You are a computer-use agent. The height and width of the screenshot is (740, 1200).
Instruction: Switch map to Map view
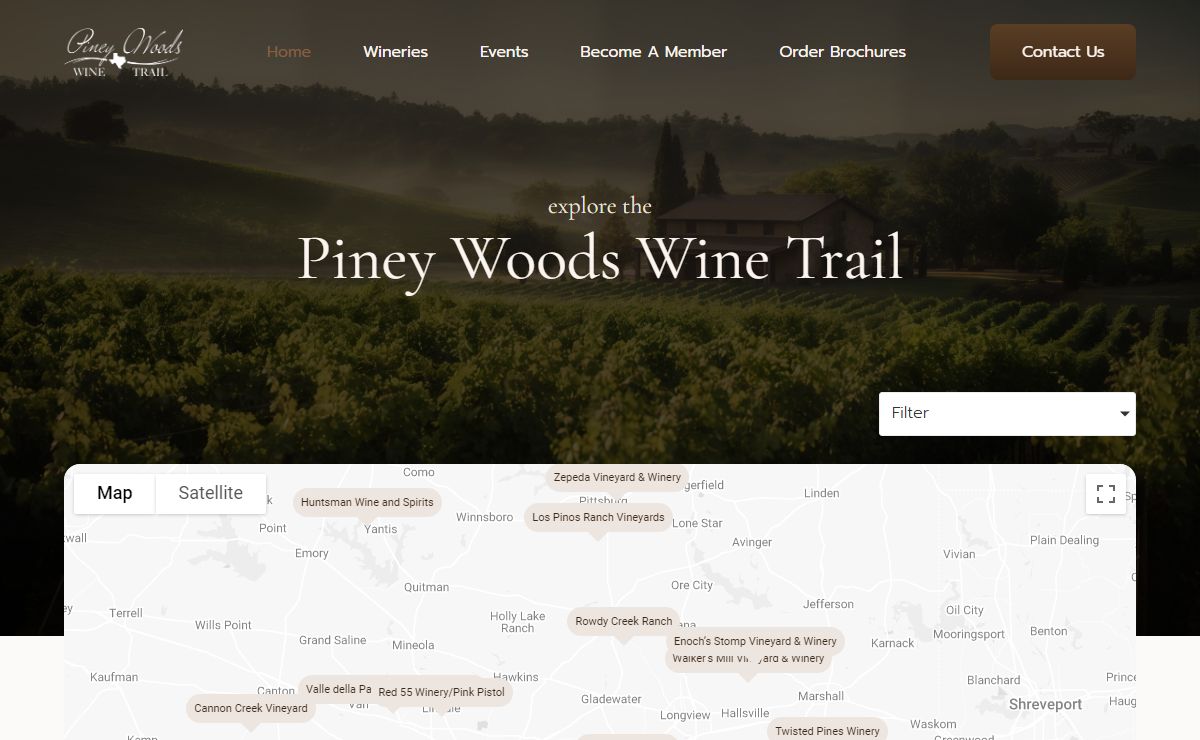point(115,493)
